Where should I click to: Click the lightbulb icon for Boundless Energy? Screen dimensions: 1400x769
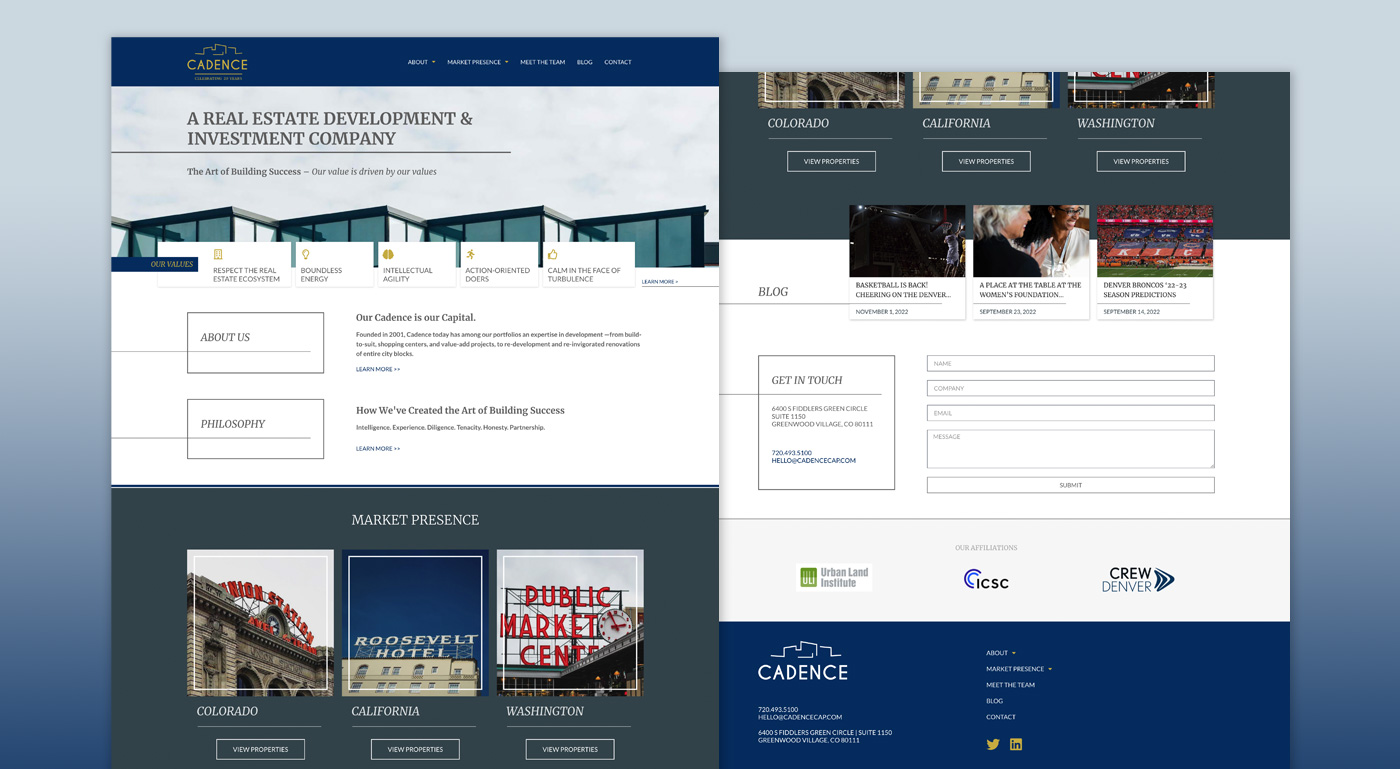pos(306,255)
